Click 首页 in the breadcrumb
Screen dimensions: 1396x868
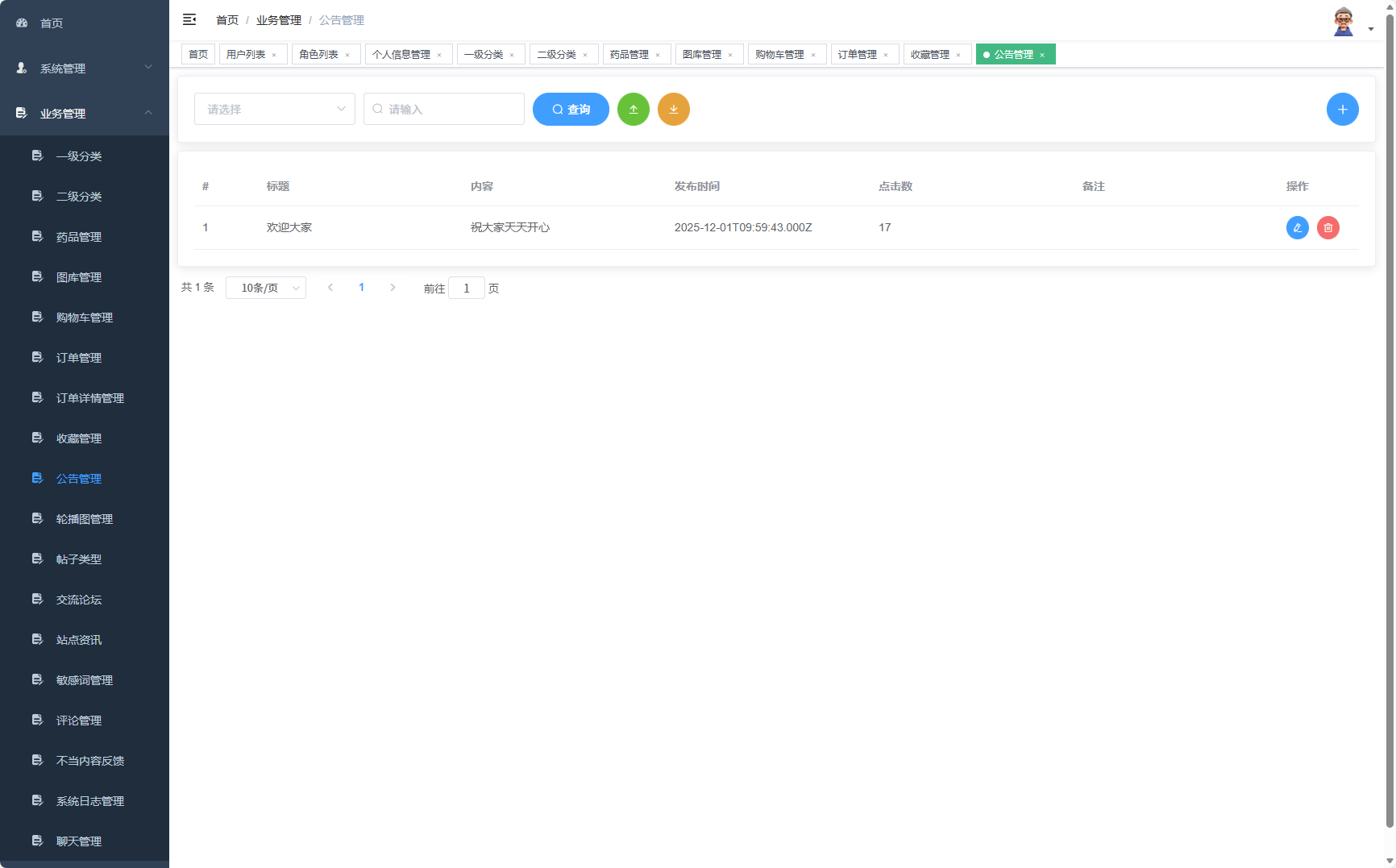click(x=226, y=19)
